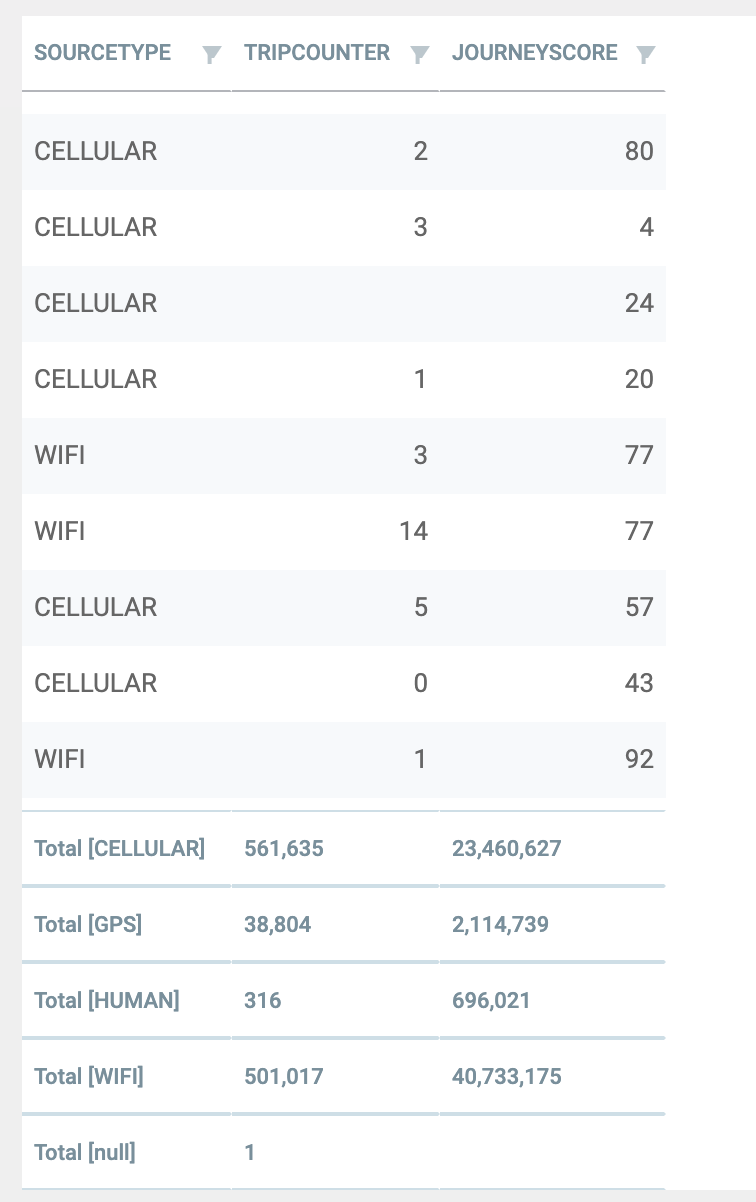This screenshot has width=756, height=1202.
Task: Sort by the SOURCETYPE header label
Action: 102,53
